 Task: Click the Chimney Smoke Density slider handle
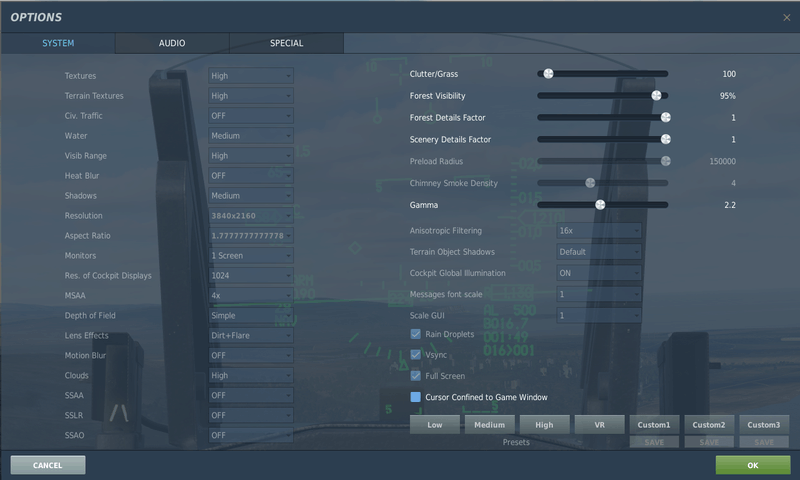[590, 183]
